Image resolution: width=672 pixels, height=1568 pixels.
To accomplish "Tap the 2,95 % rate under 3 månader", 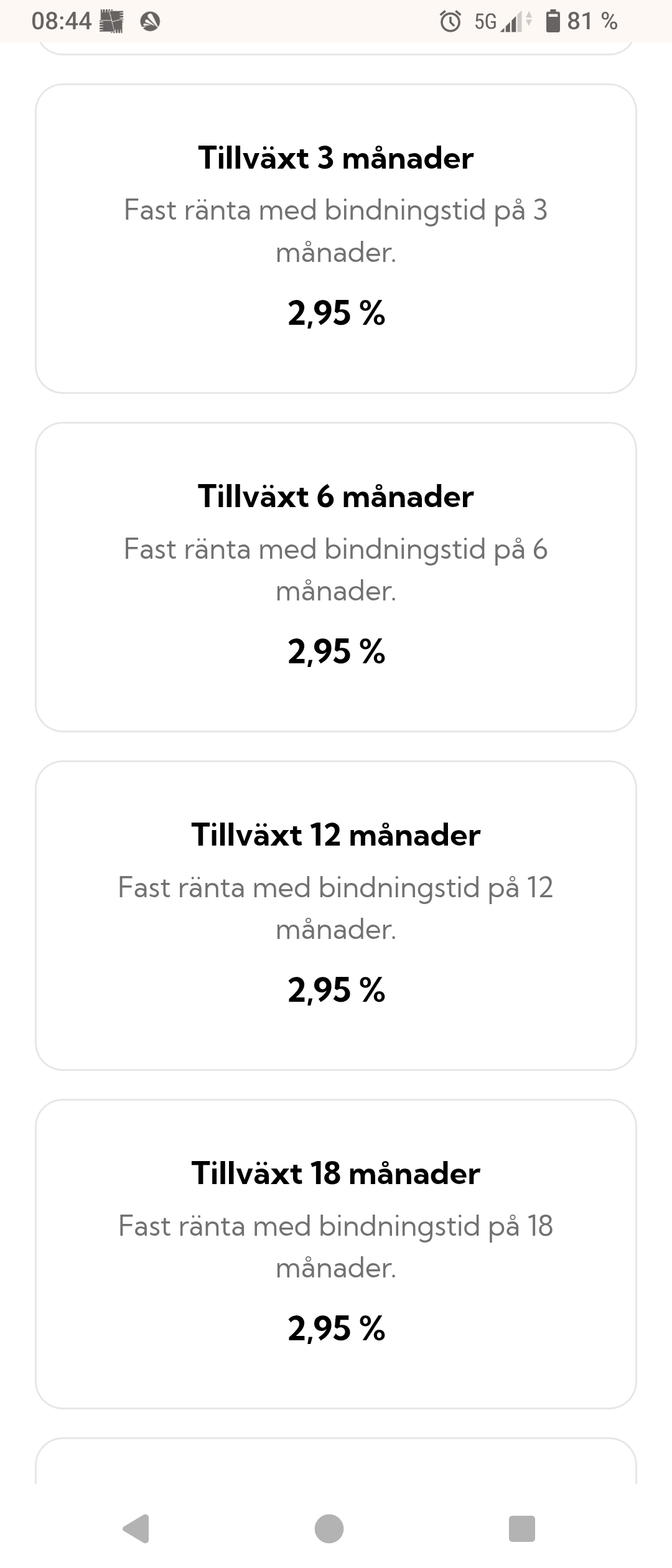I will pyautogui.click(x=336, y=313).
